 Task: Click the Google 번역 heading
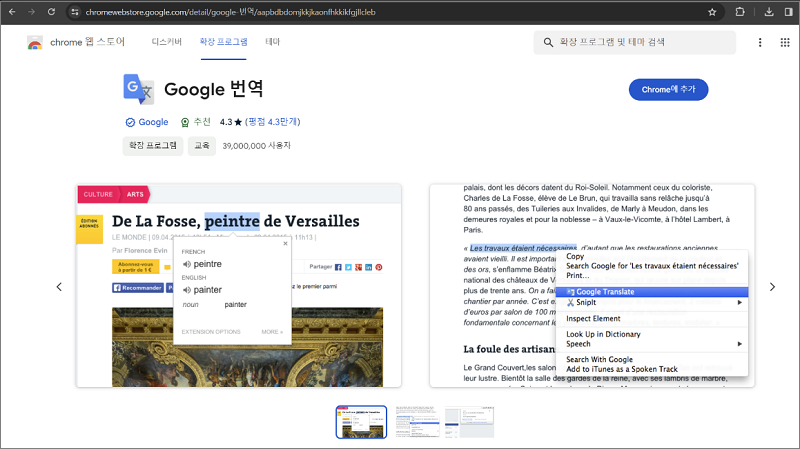click(x=213, y=89)
